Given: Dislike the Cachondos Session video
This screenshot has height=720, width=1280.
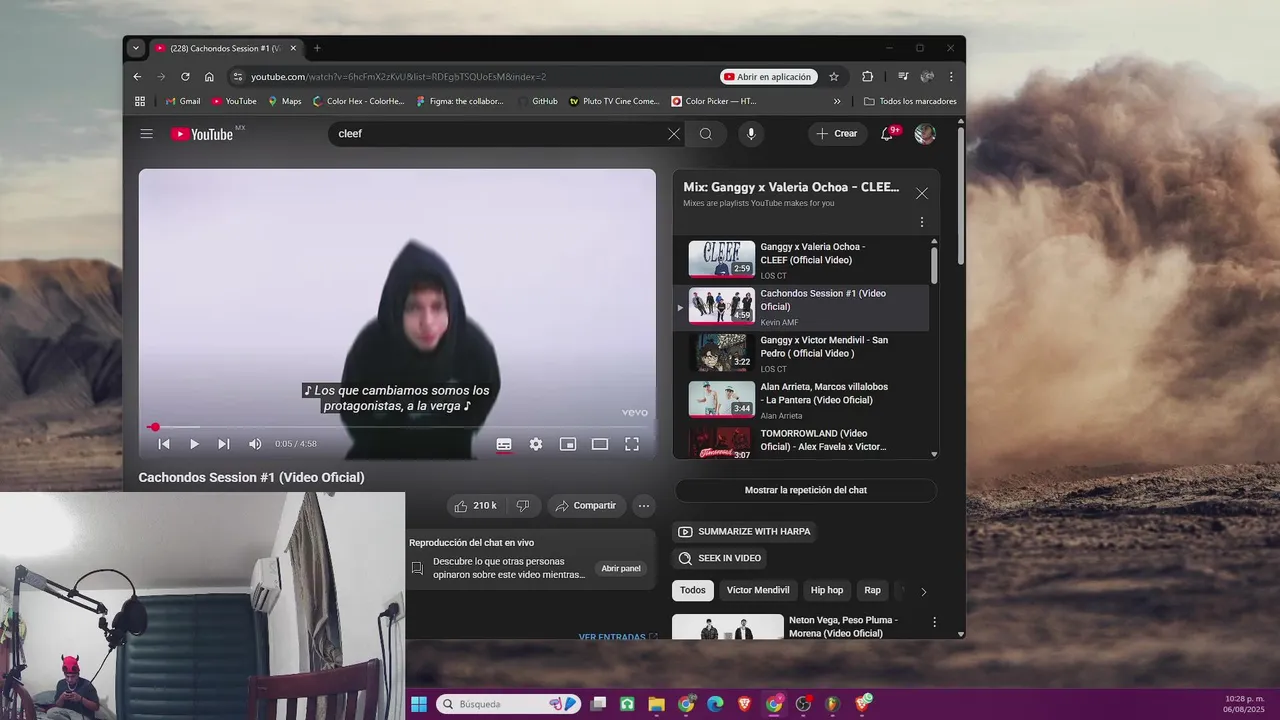Looking at the screenshot, I should (x=522, y=506).
